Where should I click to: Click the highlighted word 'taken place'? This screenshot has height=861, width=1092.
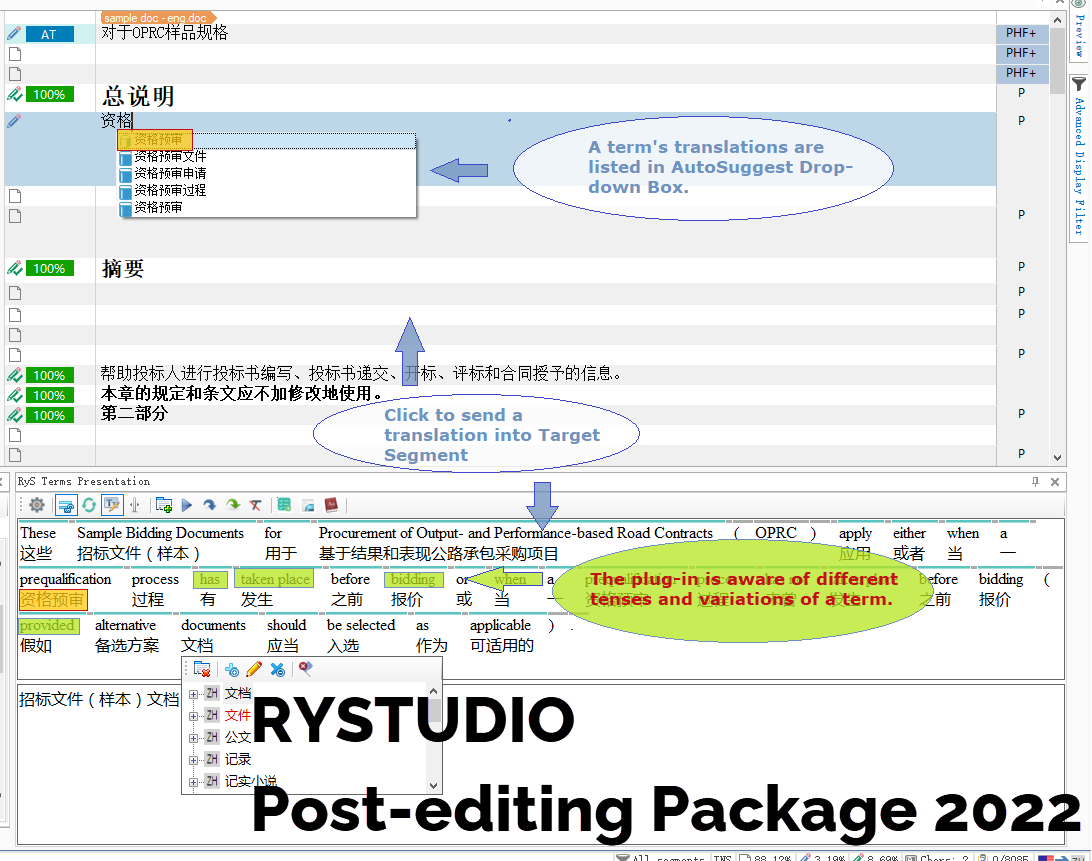274,579
